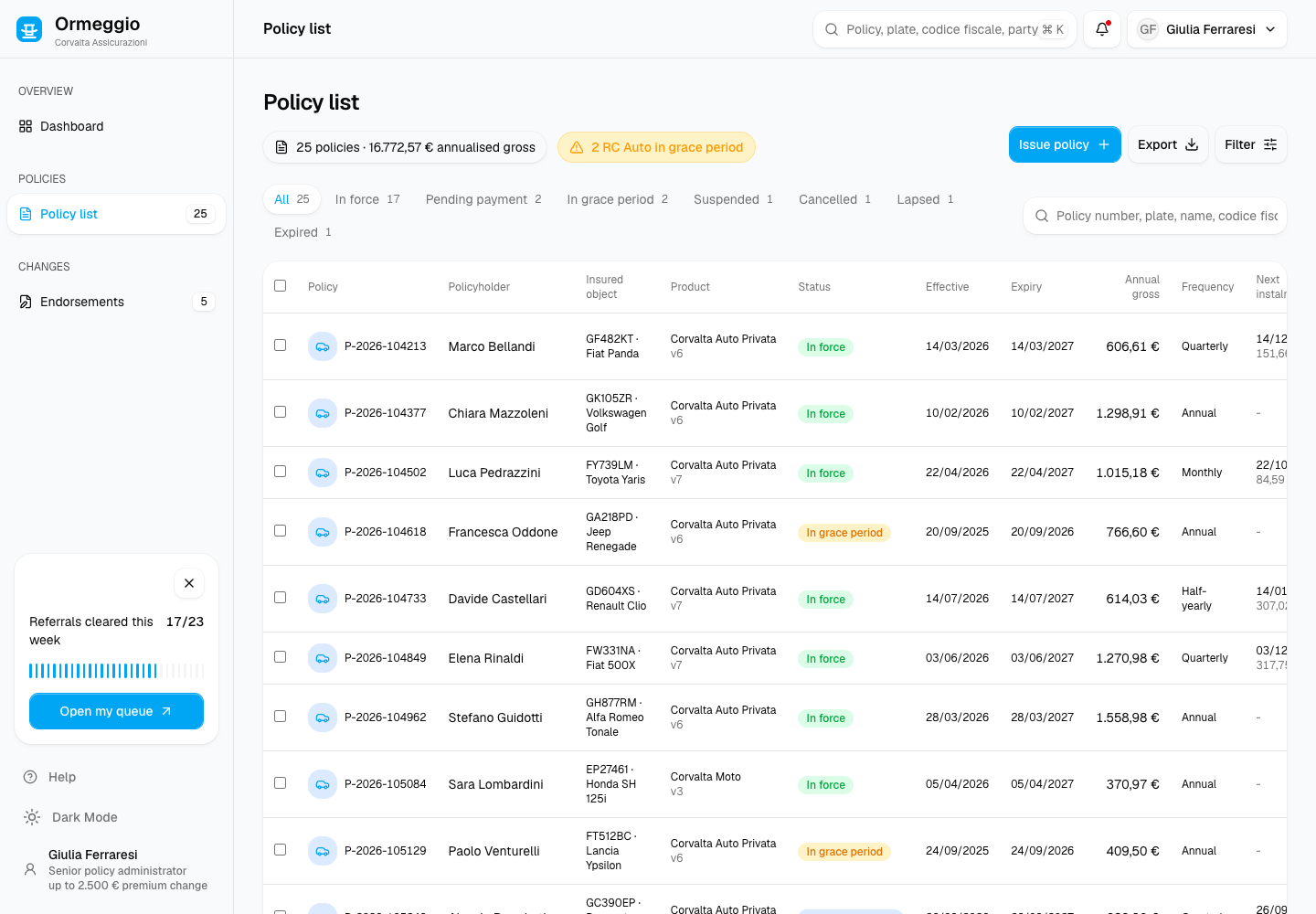Viewport: 1316px width, 914px height.
Task: Switch to the Pending payment tab
Action: click(x=483, y=199)
